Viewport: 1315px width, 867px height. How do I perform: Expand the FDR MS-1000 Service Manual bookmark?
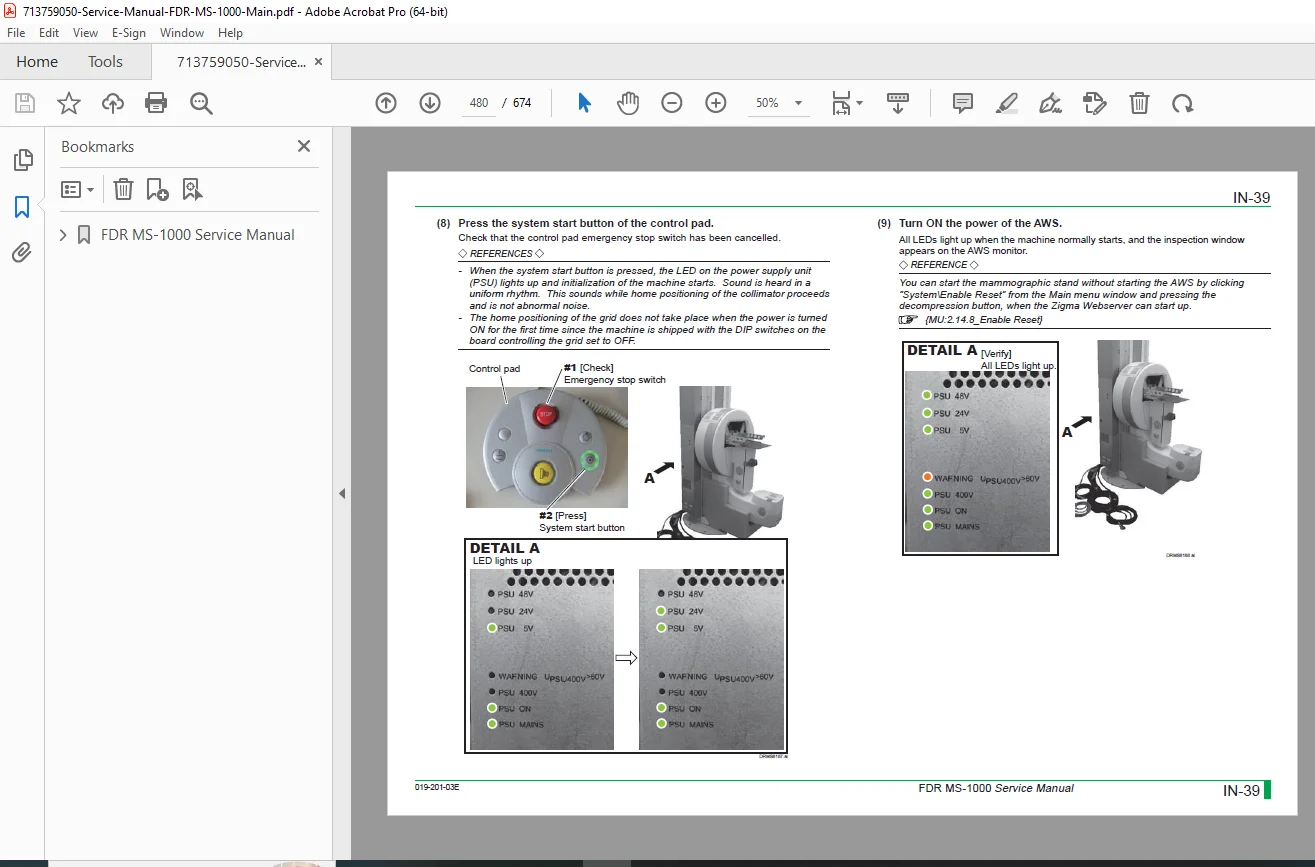click(64, 235)
